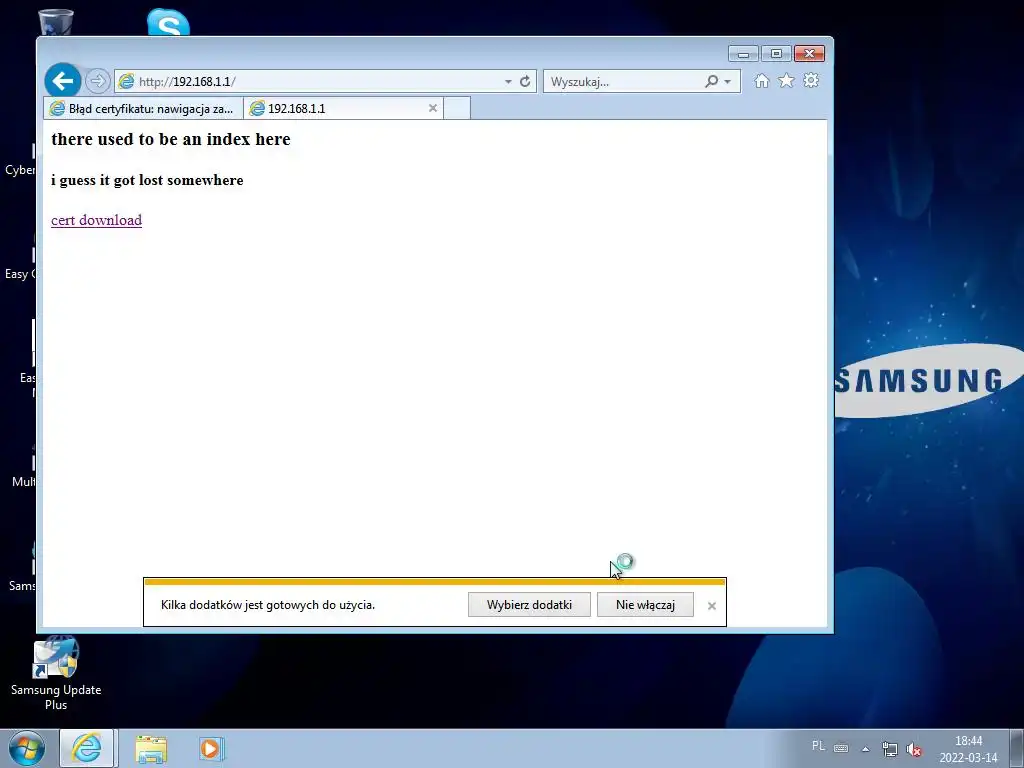Refresh the page with the reload icon
The height and width of the screenshot is (768, 1024).
[525, 82]
